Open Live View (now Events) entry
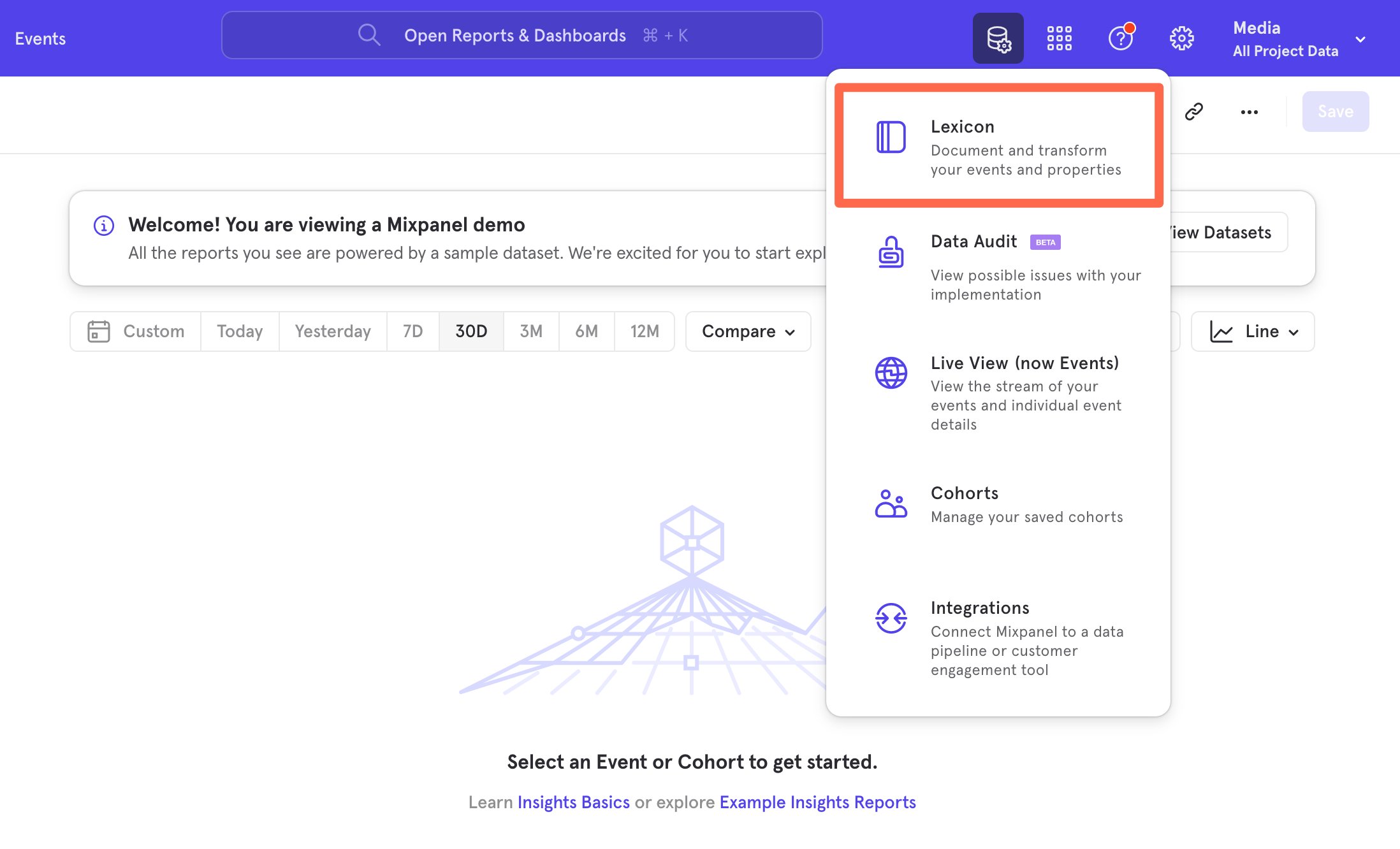 click(998, 393)
